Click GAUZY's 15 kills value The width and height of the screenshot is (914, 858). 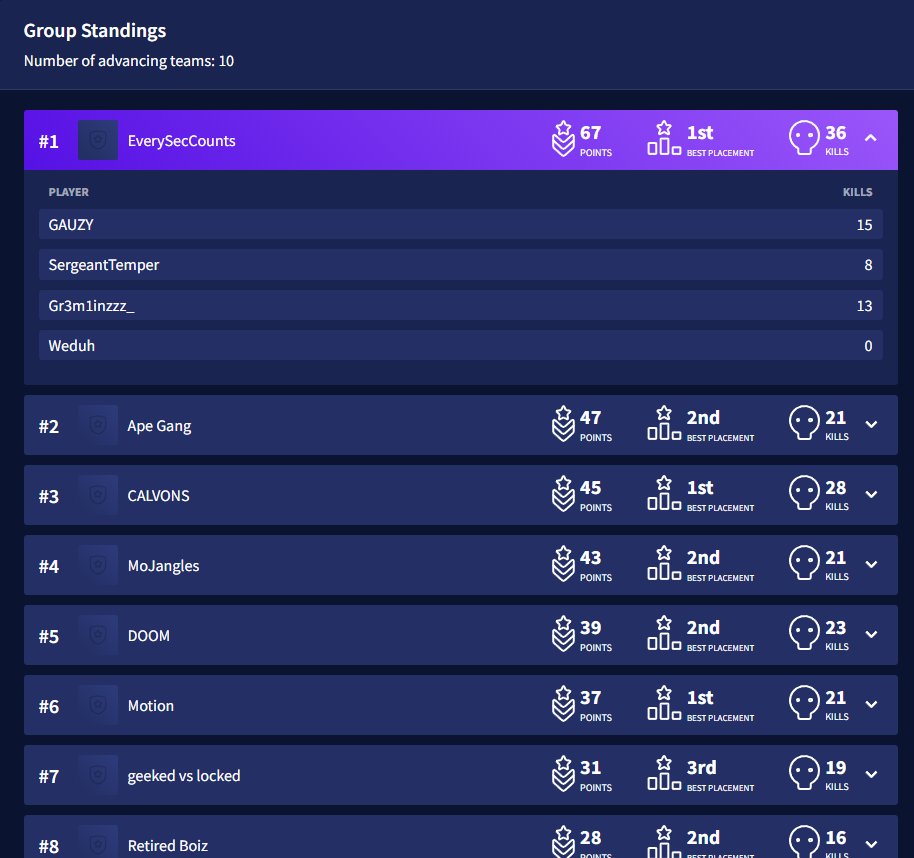click(x=864, y=224)
